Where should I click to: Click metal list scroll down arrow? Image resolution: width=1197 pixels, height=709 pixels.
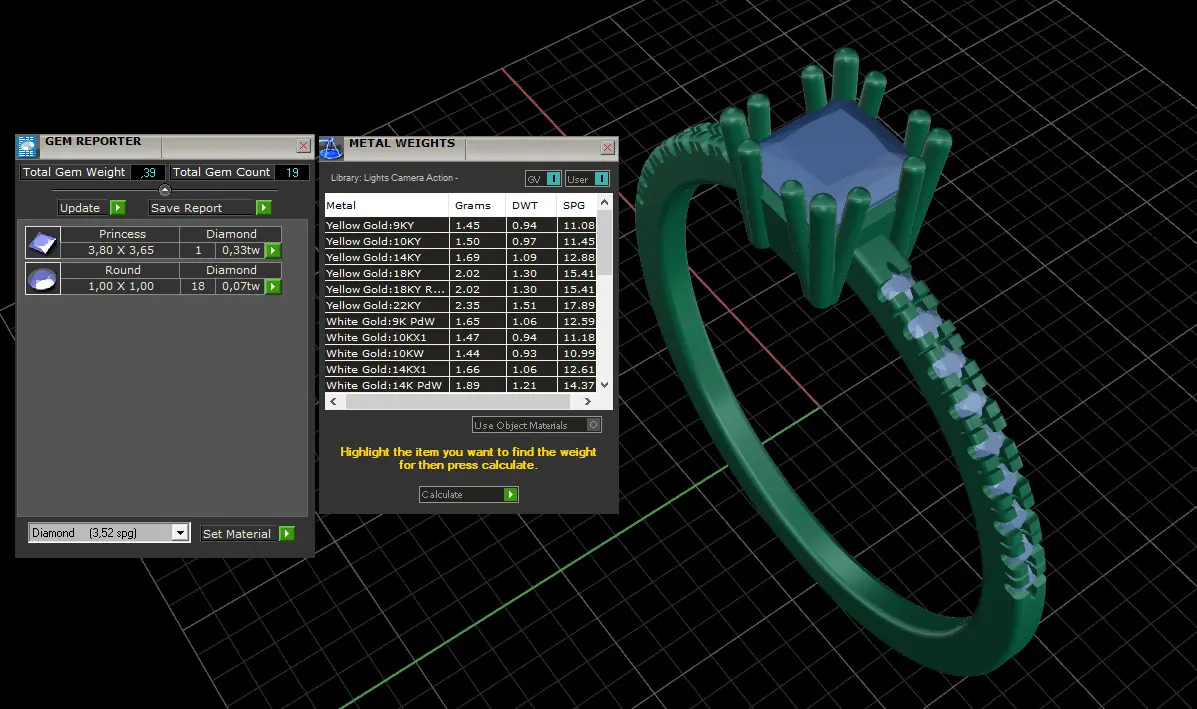coord(605,385)
